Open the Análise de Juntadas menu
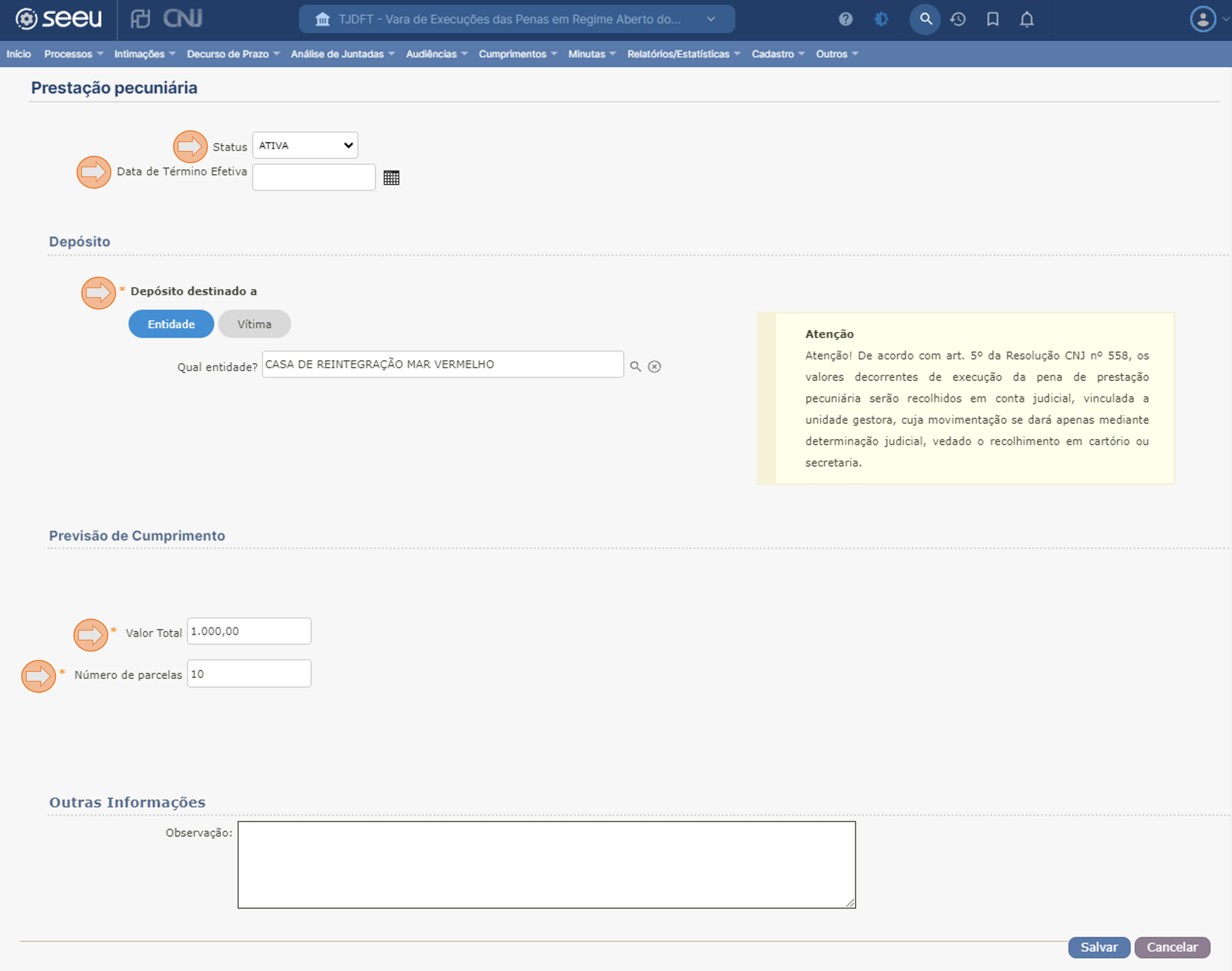This screenshot has height=971, width=1232. coord(343,54)
